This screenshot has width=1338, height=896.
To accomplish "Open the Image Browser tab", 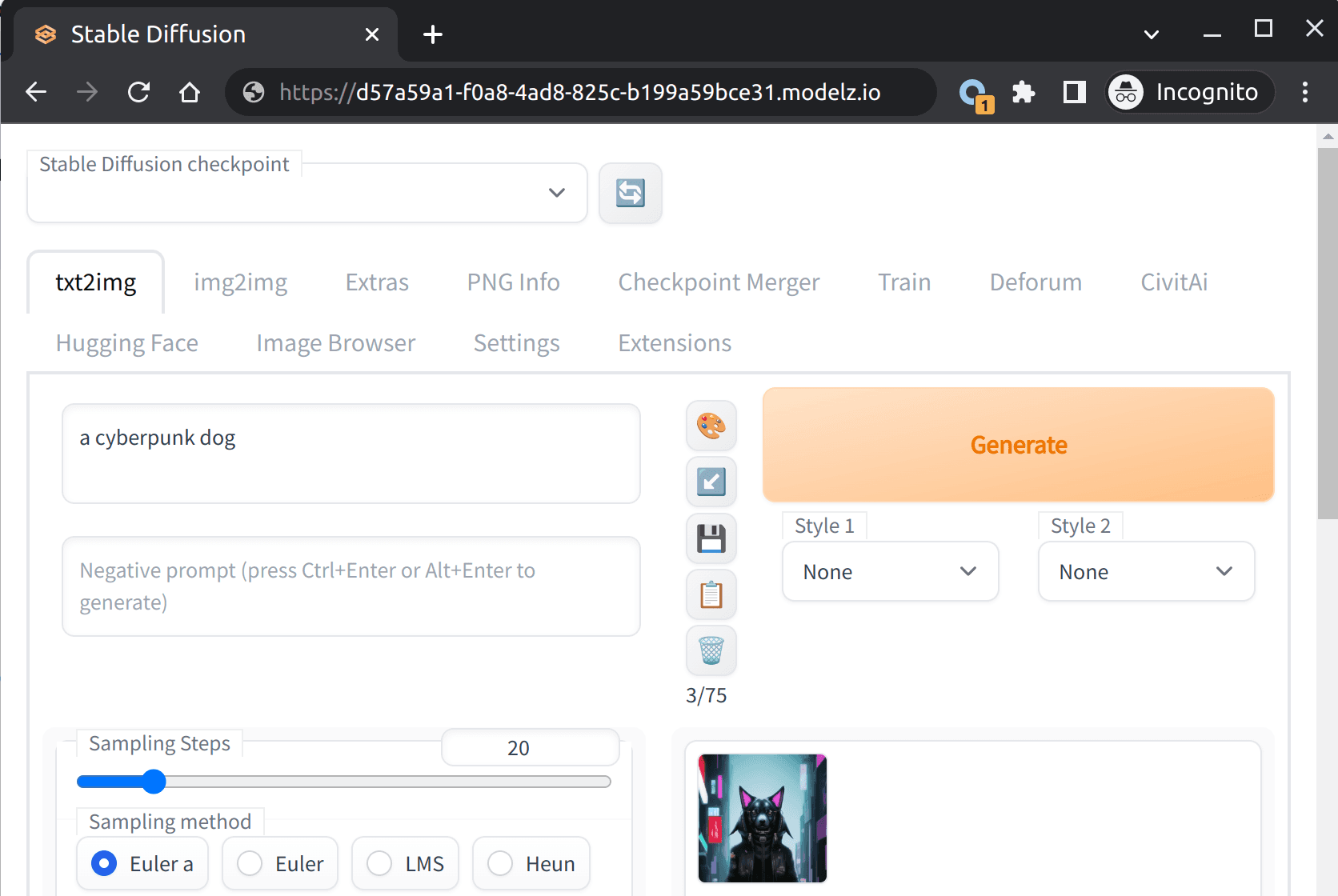I will coord(336,343).
